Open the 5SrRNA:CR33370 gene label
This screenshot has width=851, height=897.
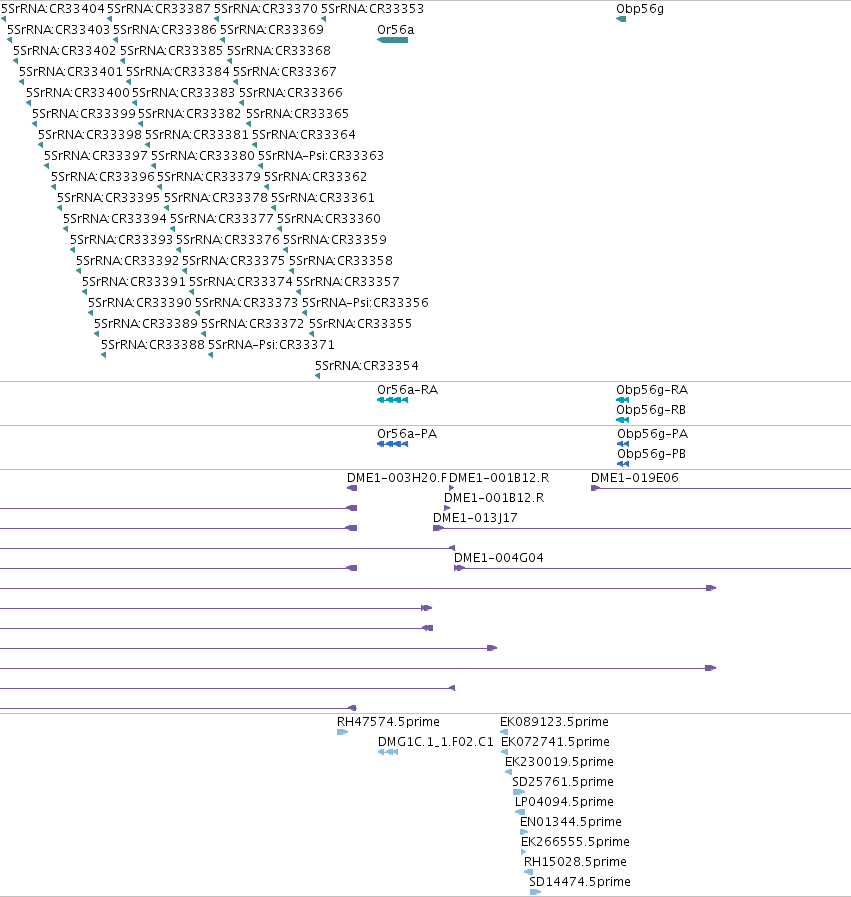(266, 9)
